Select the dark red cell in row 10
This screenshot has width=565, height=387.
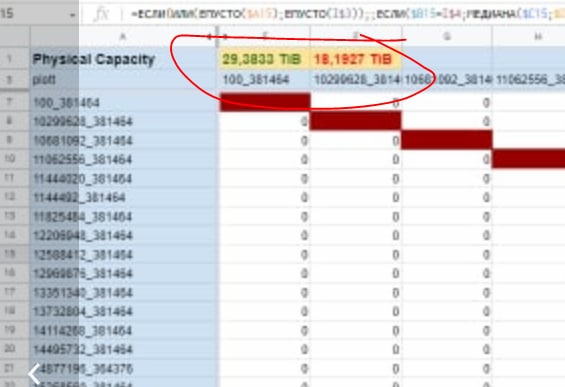click(529, 159)
